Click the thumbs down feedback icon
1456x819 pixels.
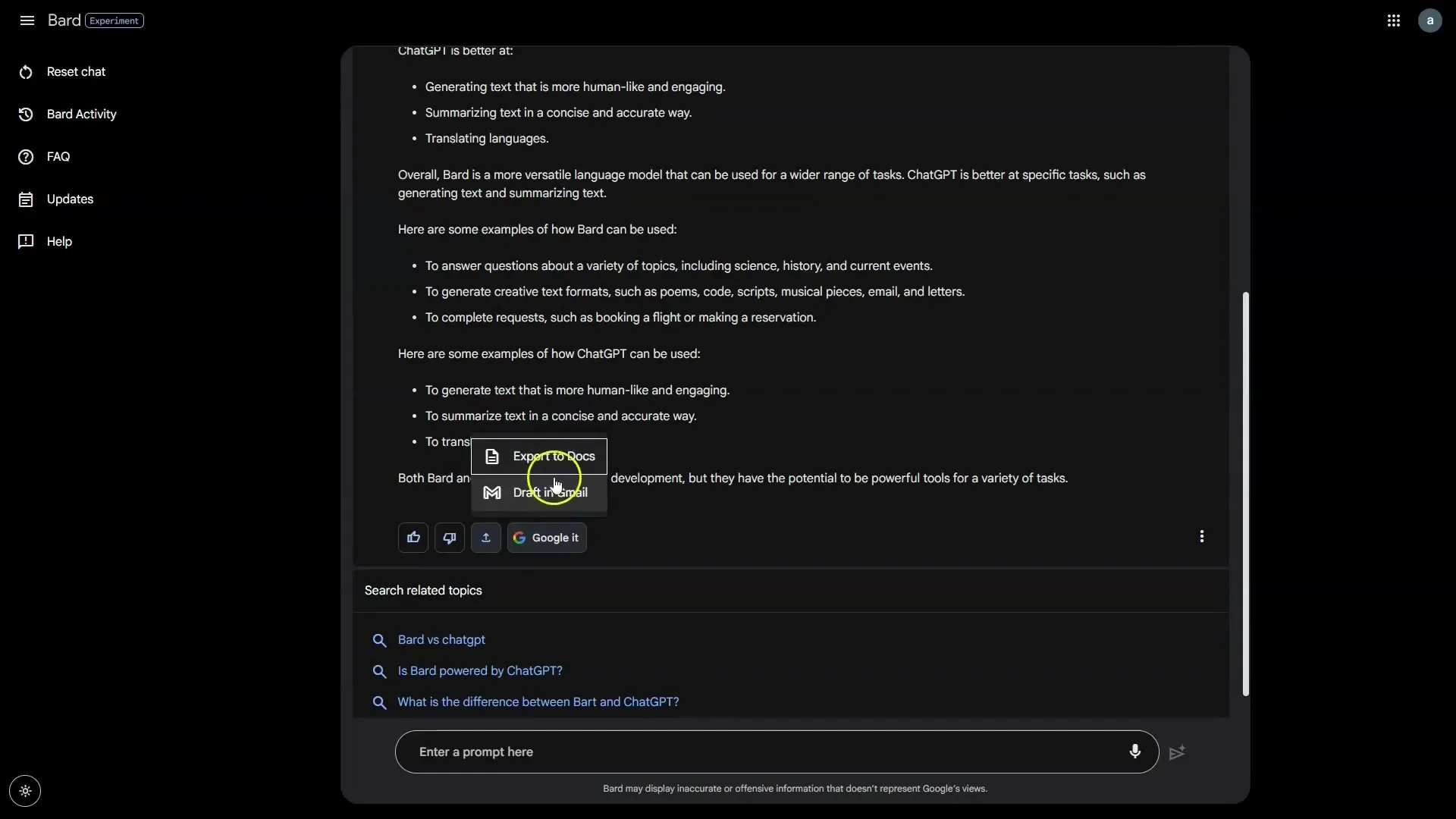(449, 537)
